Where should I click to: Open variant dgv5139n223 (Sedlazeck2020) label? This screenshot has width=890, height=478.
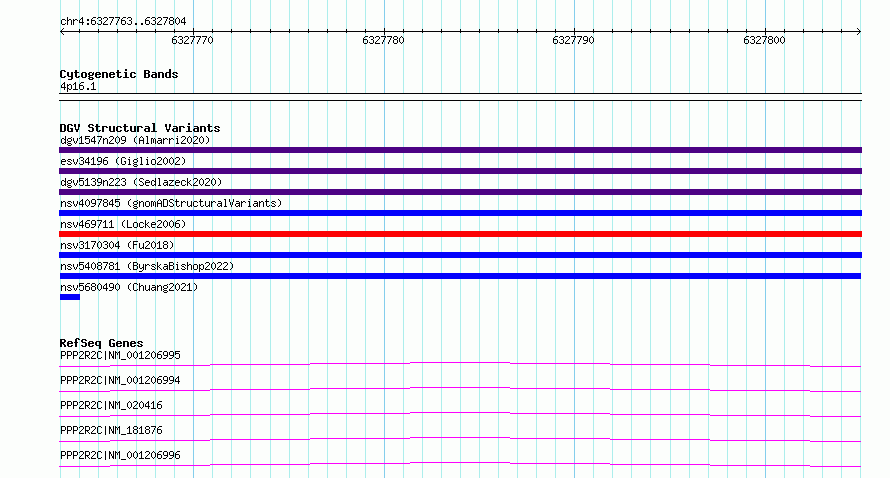click(141, 182)
